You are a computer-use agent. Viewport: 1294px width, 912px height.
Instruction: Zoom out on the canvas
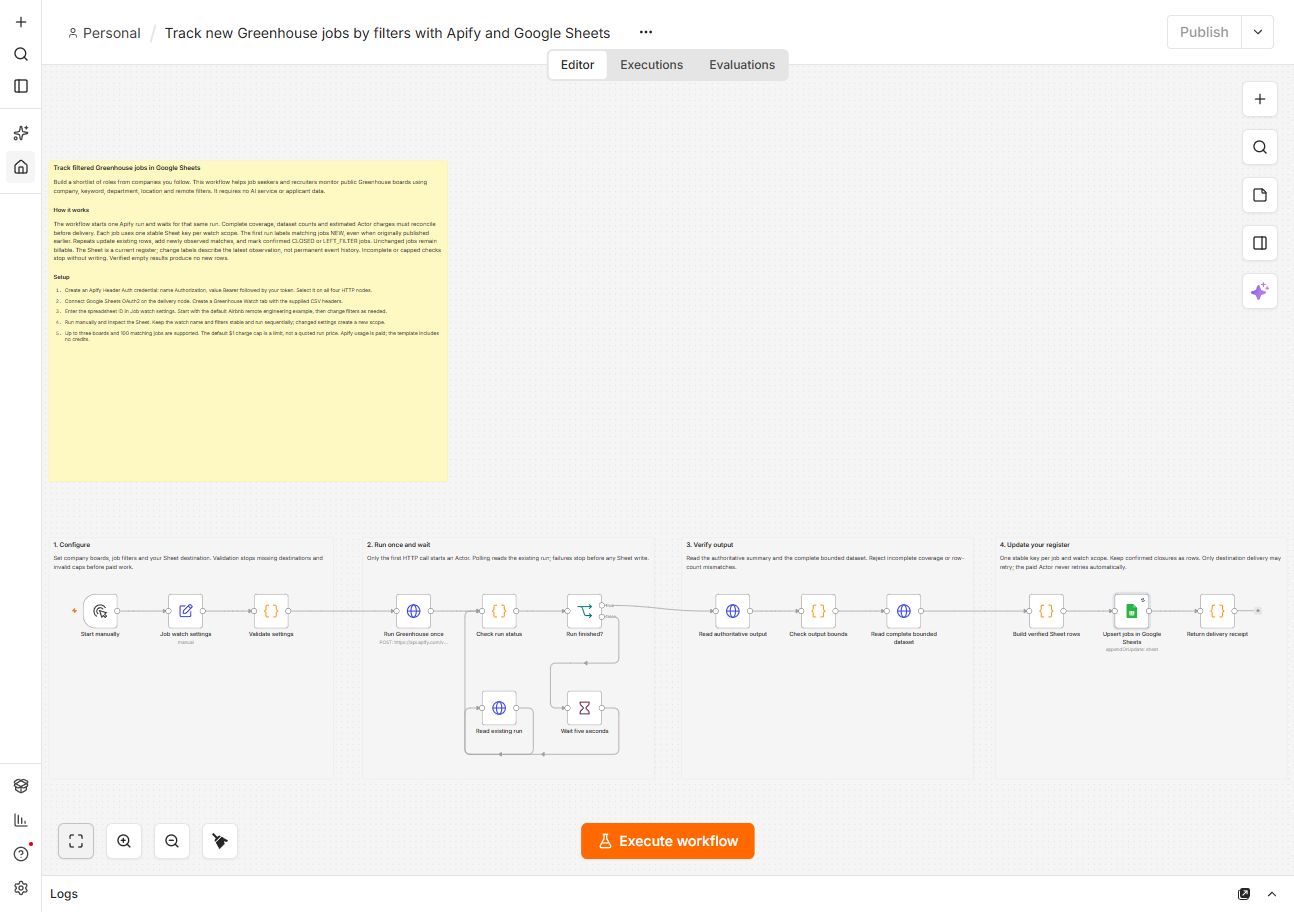tap(172, 841)
